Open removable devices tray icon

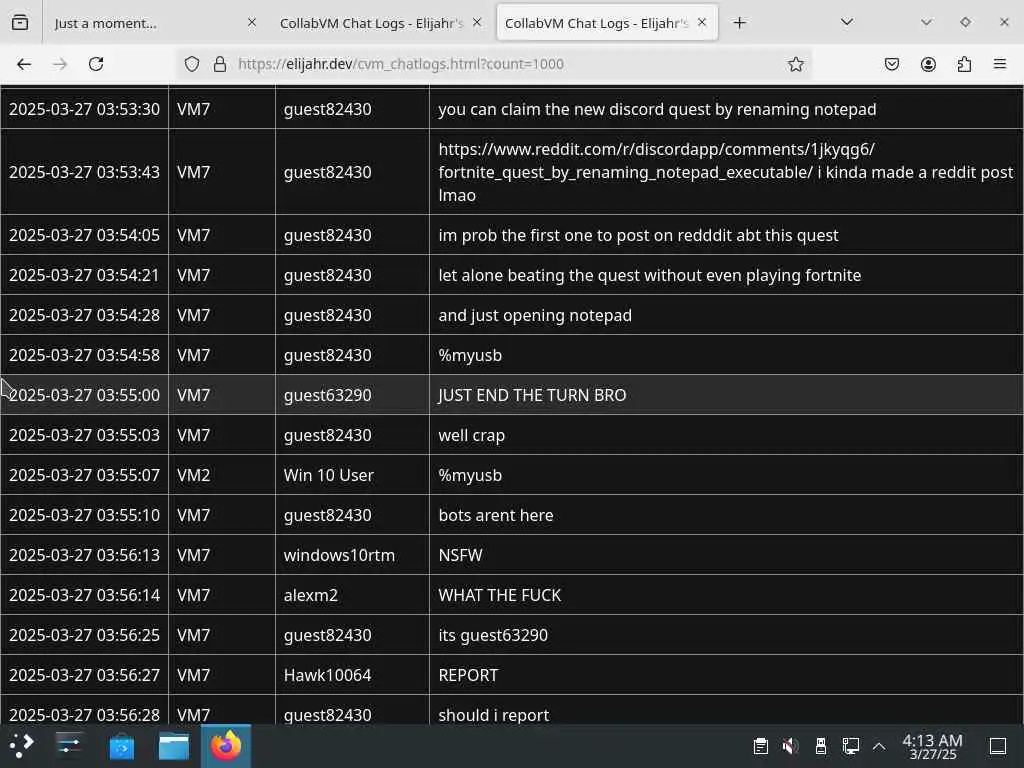(x=821, y=746)
